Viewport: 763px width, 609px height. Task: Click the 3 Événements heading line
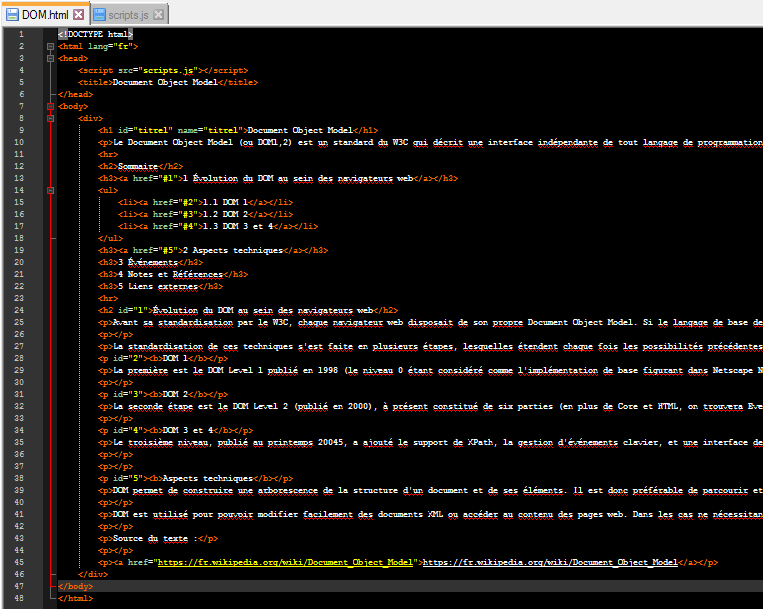(150, 262)
